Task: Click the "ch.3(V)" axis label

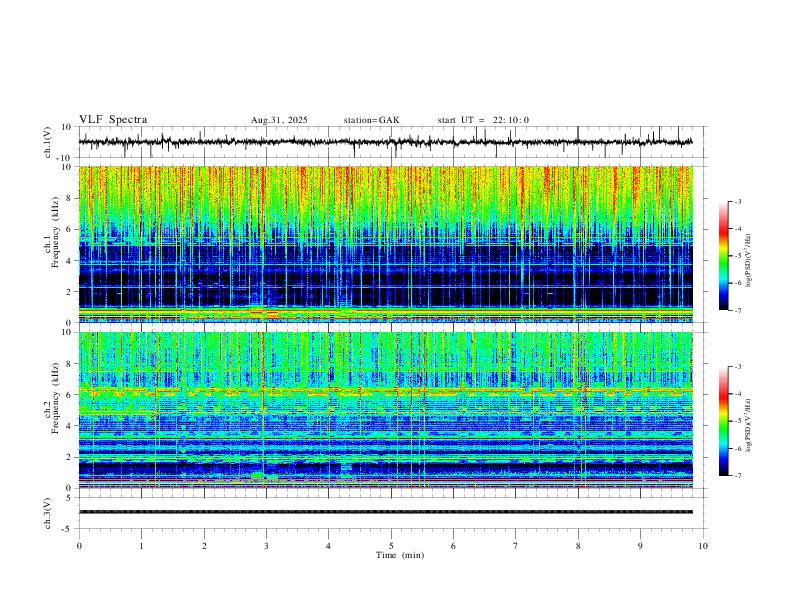Action: pyautogui.click(x=48, y=513)
